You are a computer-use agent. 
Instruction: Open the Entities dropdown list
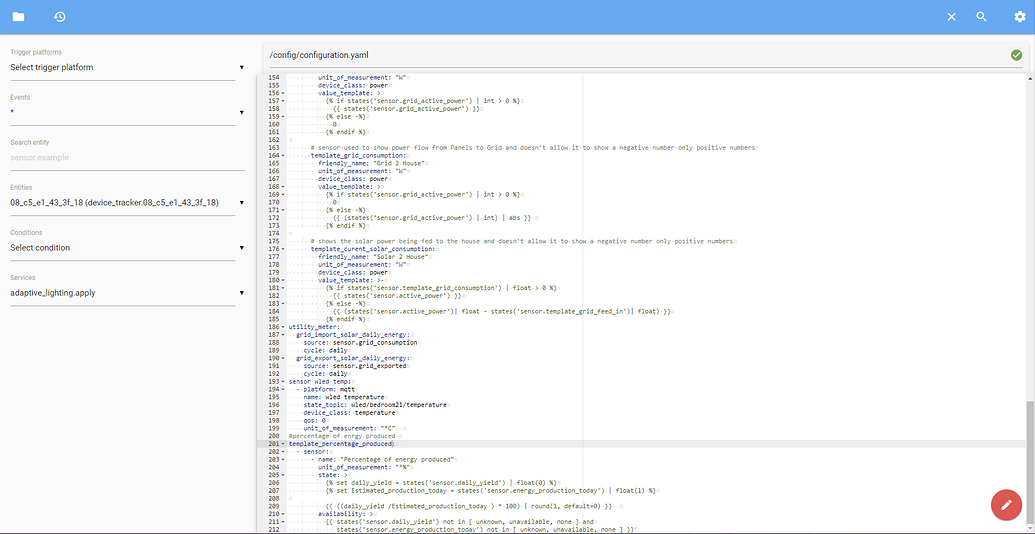pyautogui.click(x=127, y=203)
